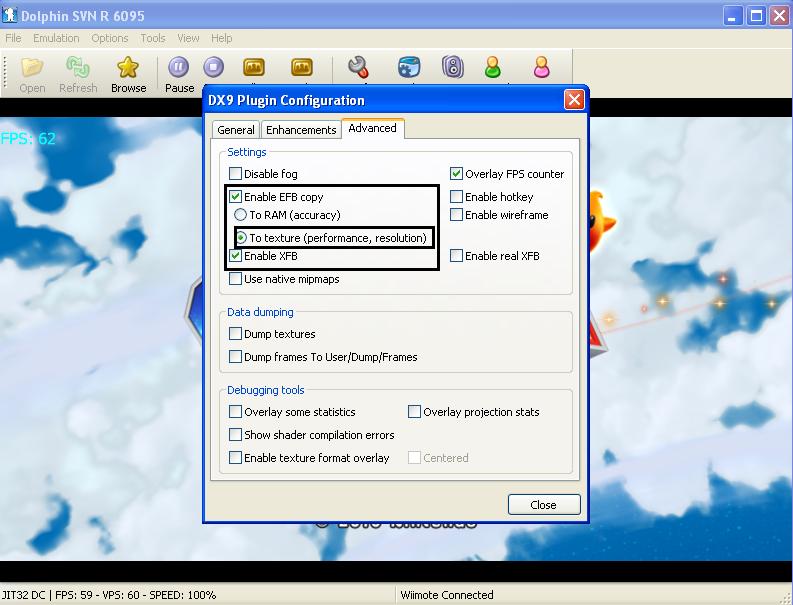The width and height of the screenshot is (793, 605).
Task: Click the Data dumping group label
Action: click(260, 312)
